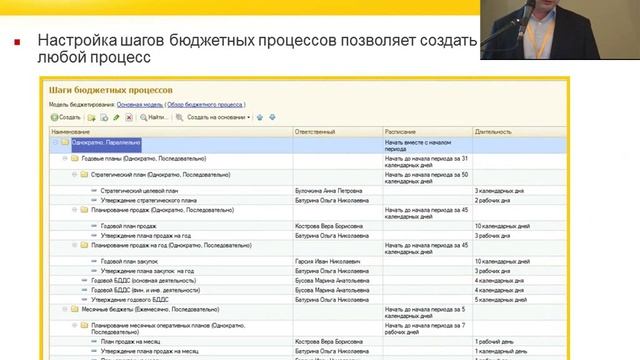This screenshot has width=640, height=360.
Task: Click Начать до начала периода за 31 cell
Action: click(x=427, y=162)
